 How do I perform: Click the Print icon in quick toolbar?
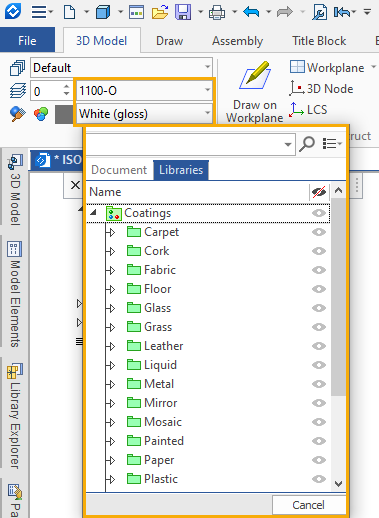217,13
